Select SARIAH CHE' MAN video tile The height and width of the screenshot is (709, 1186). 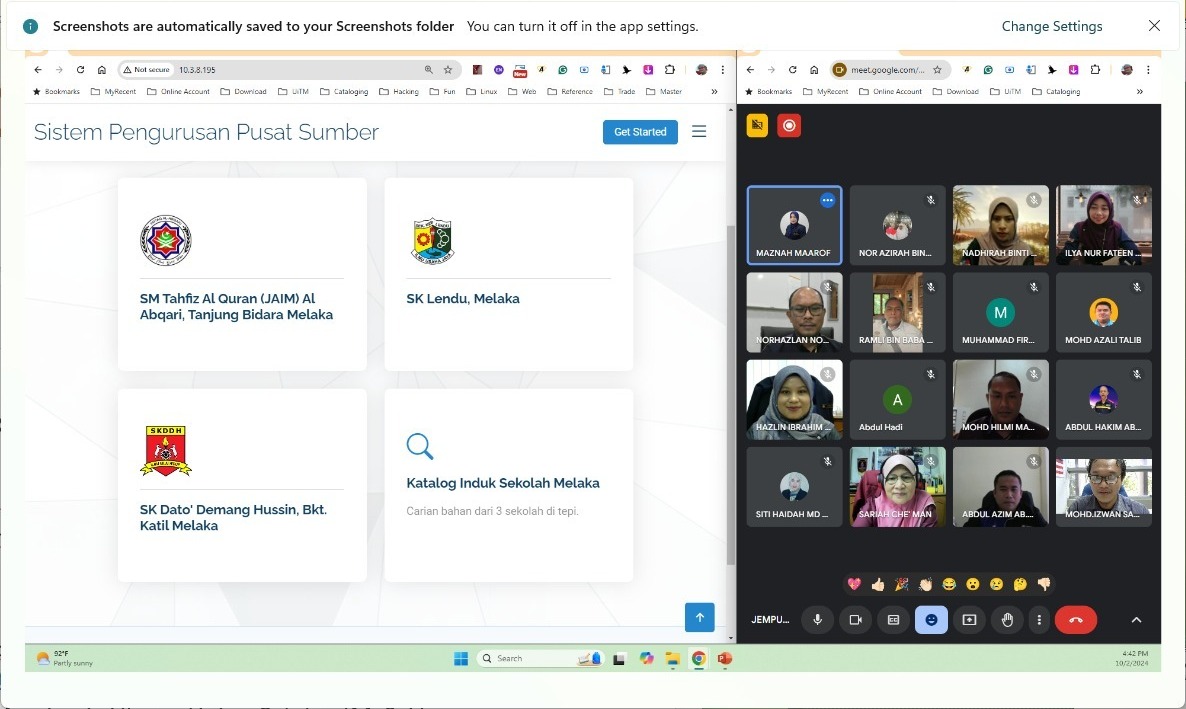[897, 487]
